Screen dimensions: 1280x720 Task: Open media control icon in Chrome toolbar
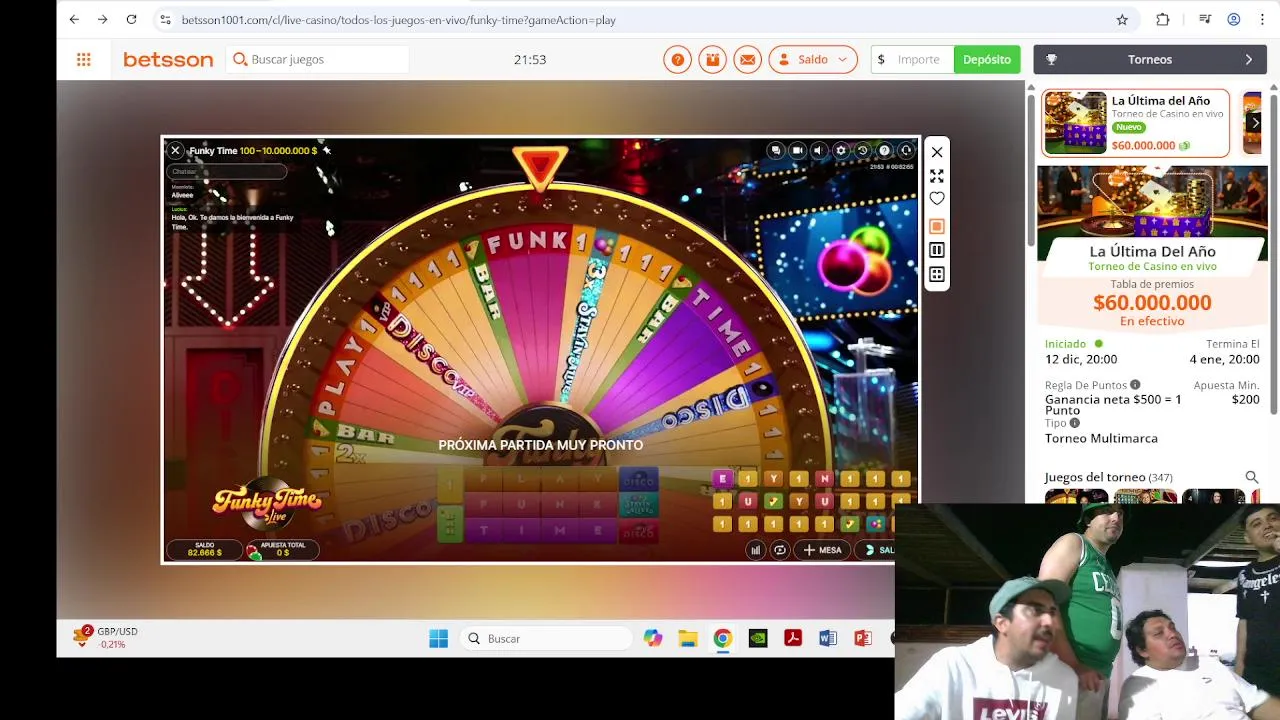[x=1205, y=19]
